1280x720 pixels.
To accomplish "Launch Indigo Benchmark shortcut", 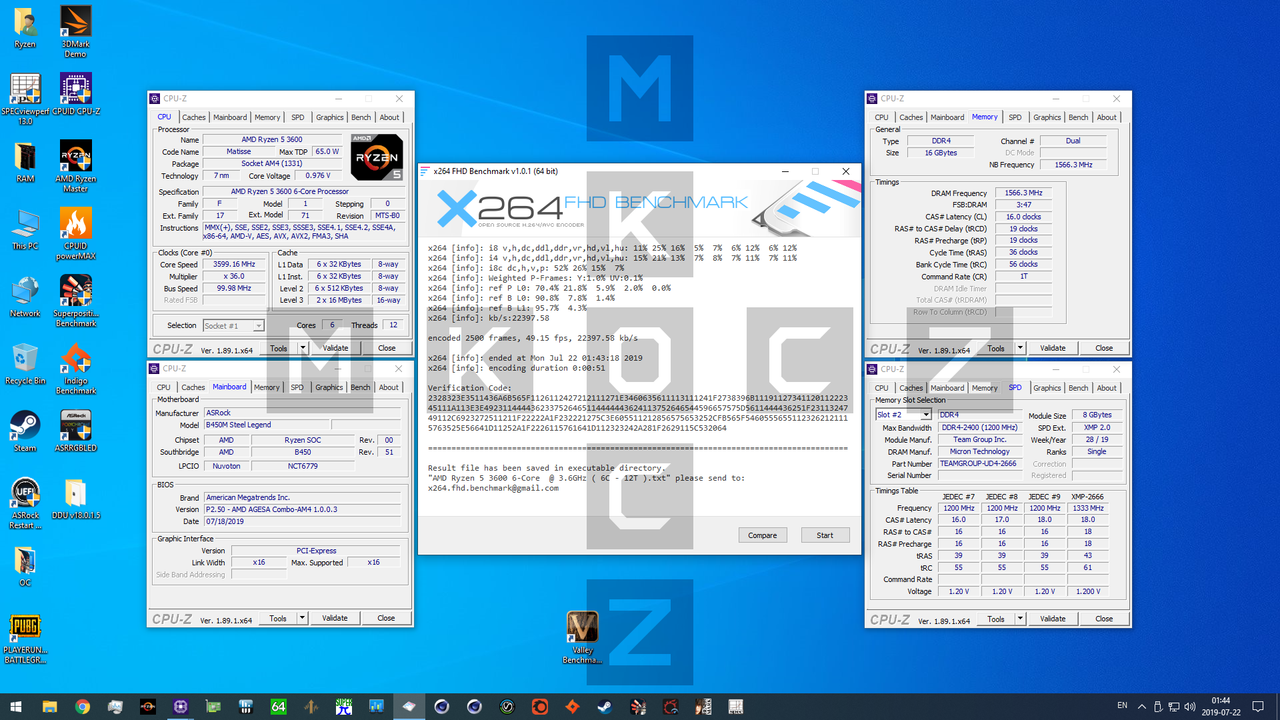I will point(76,369).
